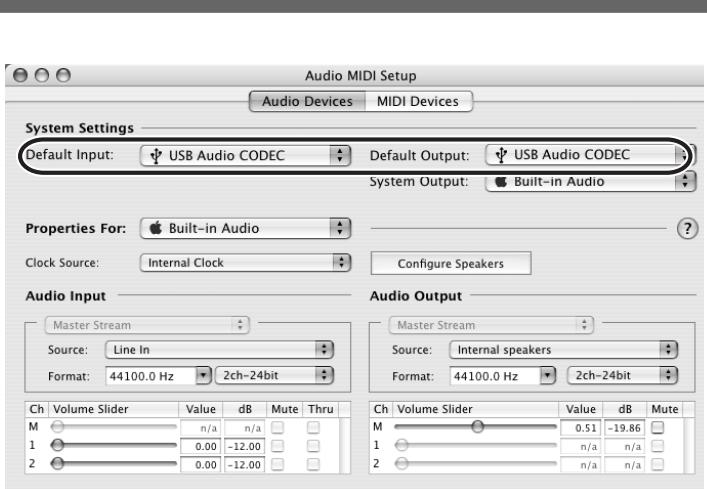Click input channel 2 dB field -12.00
The image size is (707, 489).
click(244, 464)
